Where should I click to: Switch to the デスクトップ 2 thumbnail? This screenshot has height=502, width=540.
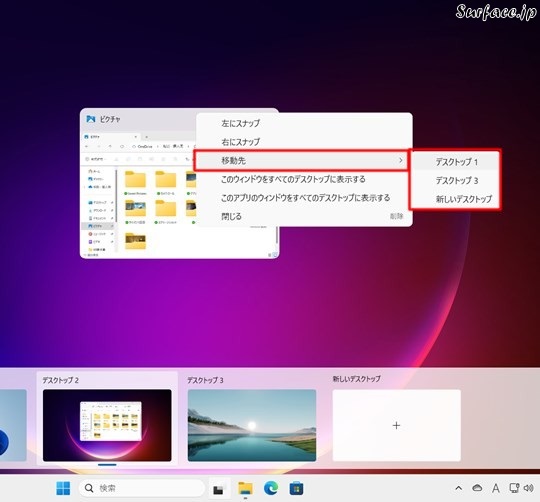click(107, 425)
